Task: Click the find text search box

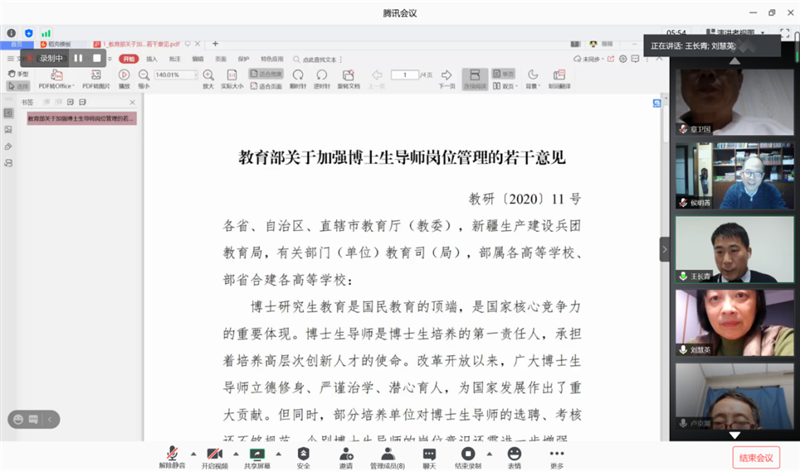Action: point(316,60)
